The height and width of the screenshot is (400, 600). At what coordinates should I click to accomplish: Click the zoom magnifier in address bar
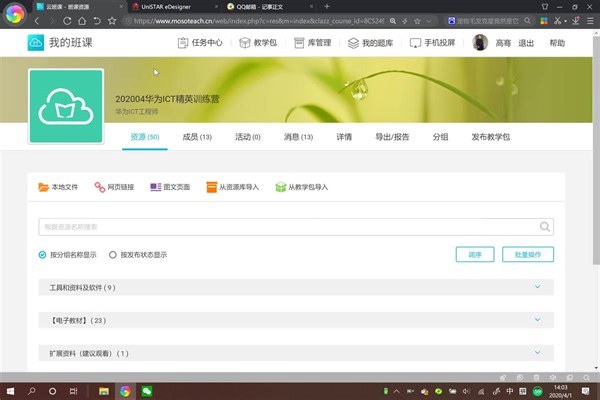pos(393,21)
